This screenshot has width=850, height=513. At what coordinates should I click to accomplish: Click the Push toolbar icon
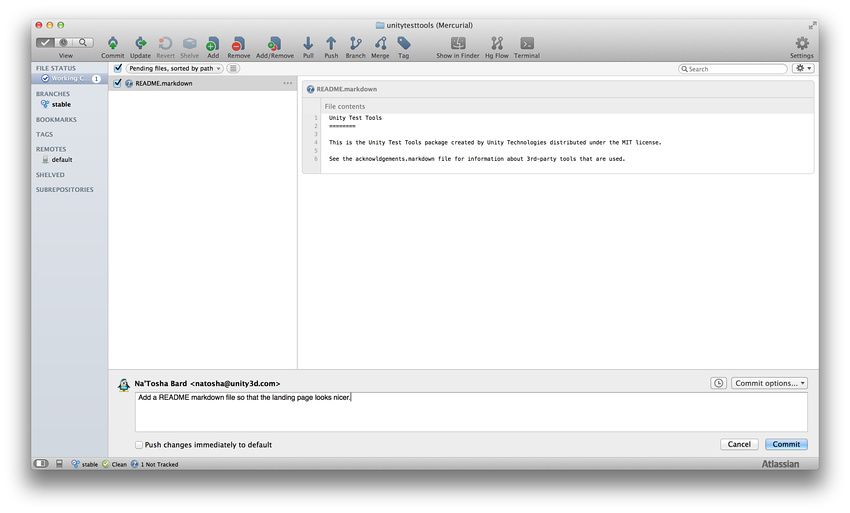tap(331, 44)
